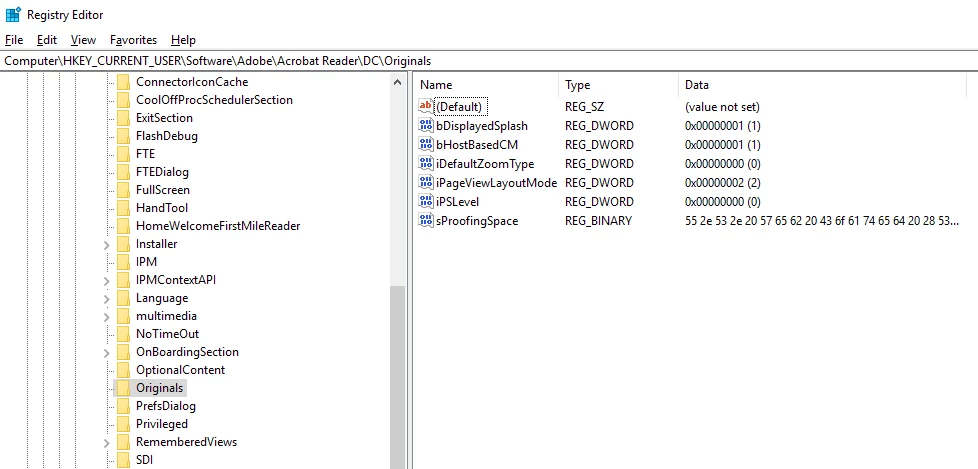Screen dimensions: 978x469
Task: Click the NoTimeOut folder icon
Action: 123,334
